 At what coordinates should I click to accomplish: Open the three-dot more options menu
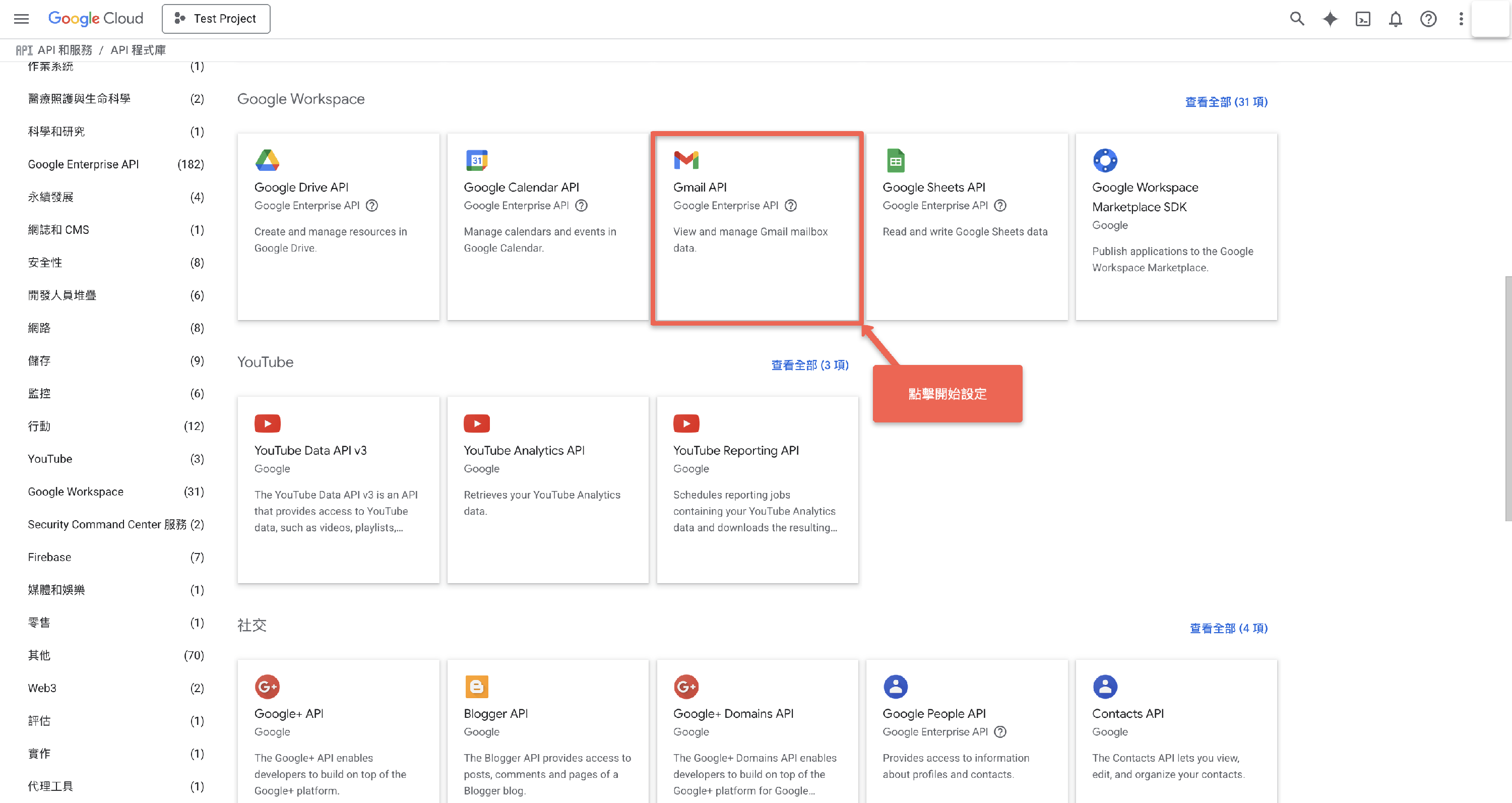(x=1461, y=19)
